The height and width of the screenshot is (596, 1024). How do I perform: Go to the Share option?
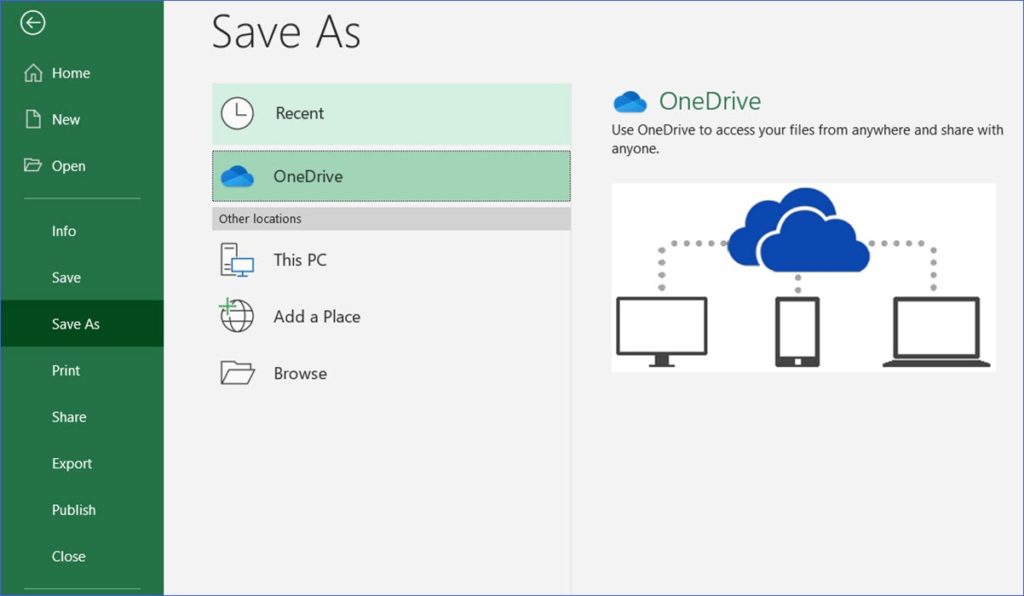click(x=69, y=417)
